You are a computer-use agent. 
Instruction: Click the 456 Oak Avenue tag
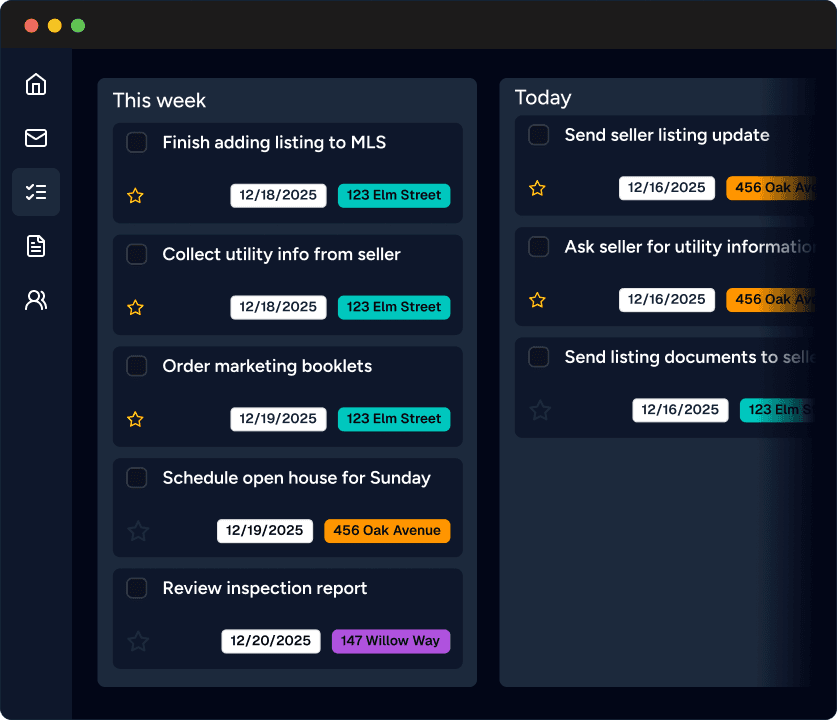(x=387, y=531)
